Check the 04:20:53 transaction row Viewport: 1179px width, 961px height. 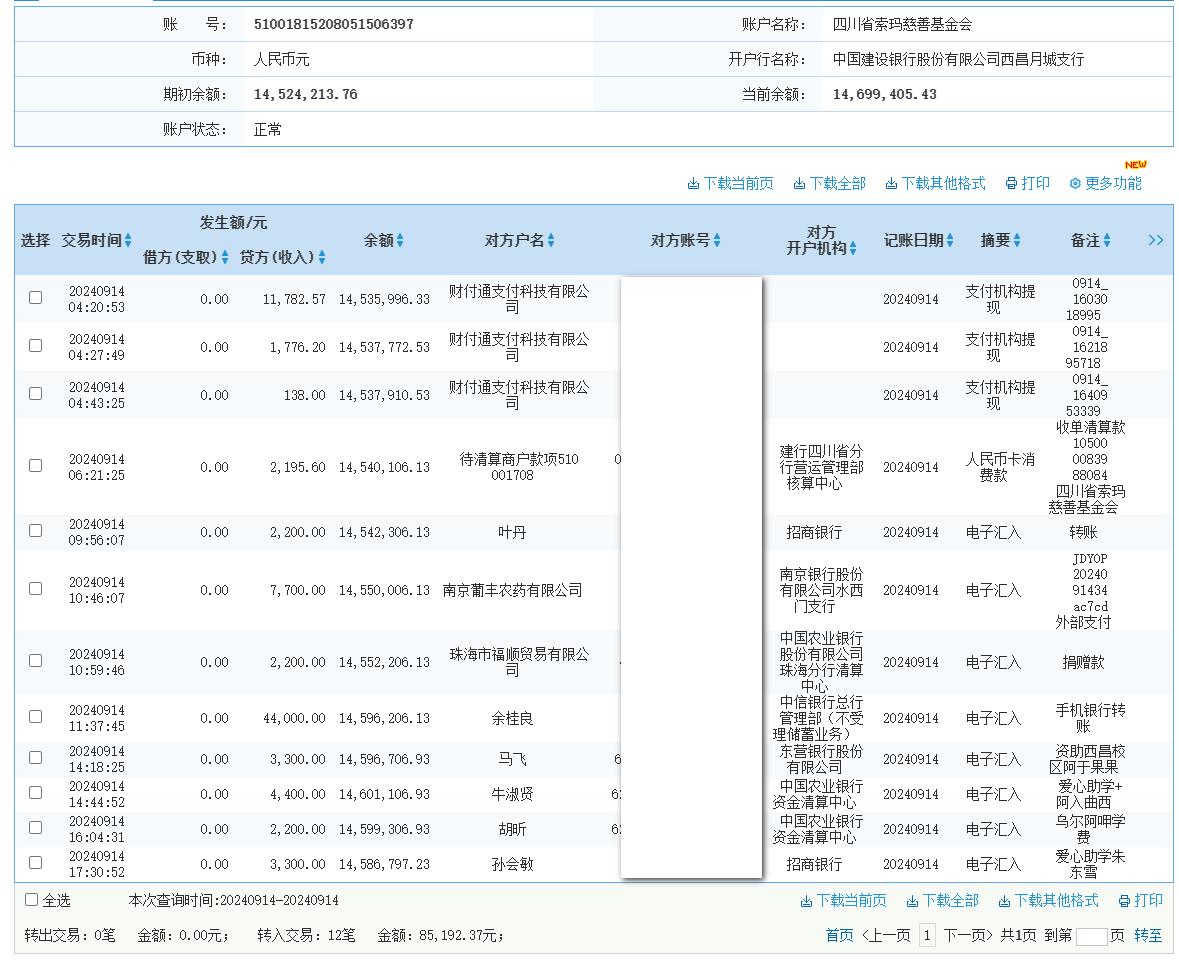click(35, 298)
